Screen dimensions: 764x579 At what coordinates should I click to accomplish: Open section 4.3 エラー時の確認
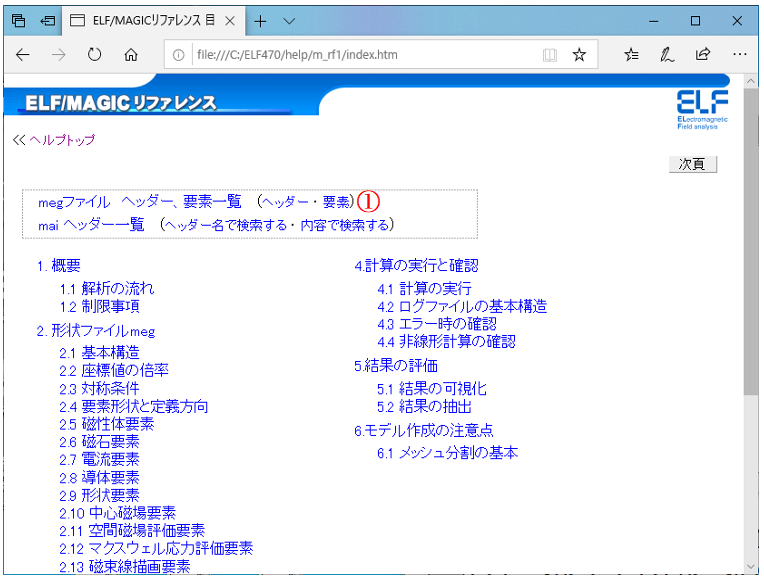(x=437, y=324)
